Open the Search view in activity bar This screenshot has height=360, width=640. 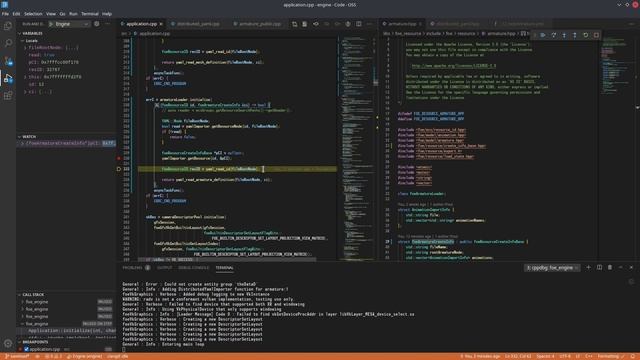coord(8,43)
